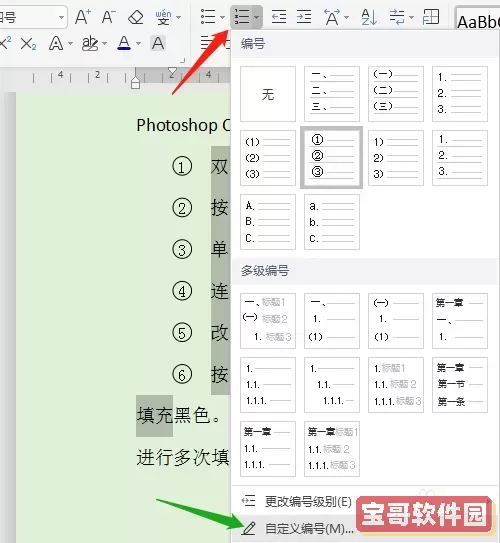Choose multilevel 1. 1.1. 标题 heading style

(x=396, y=385)
